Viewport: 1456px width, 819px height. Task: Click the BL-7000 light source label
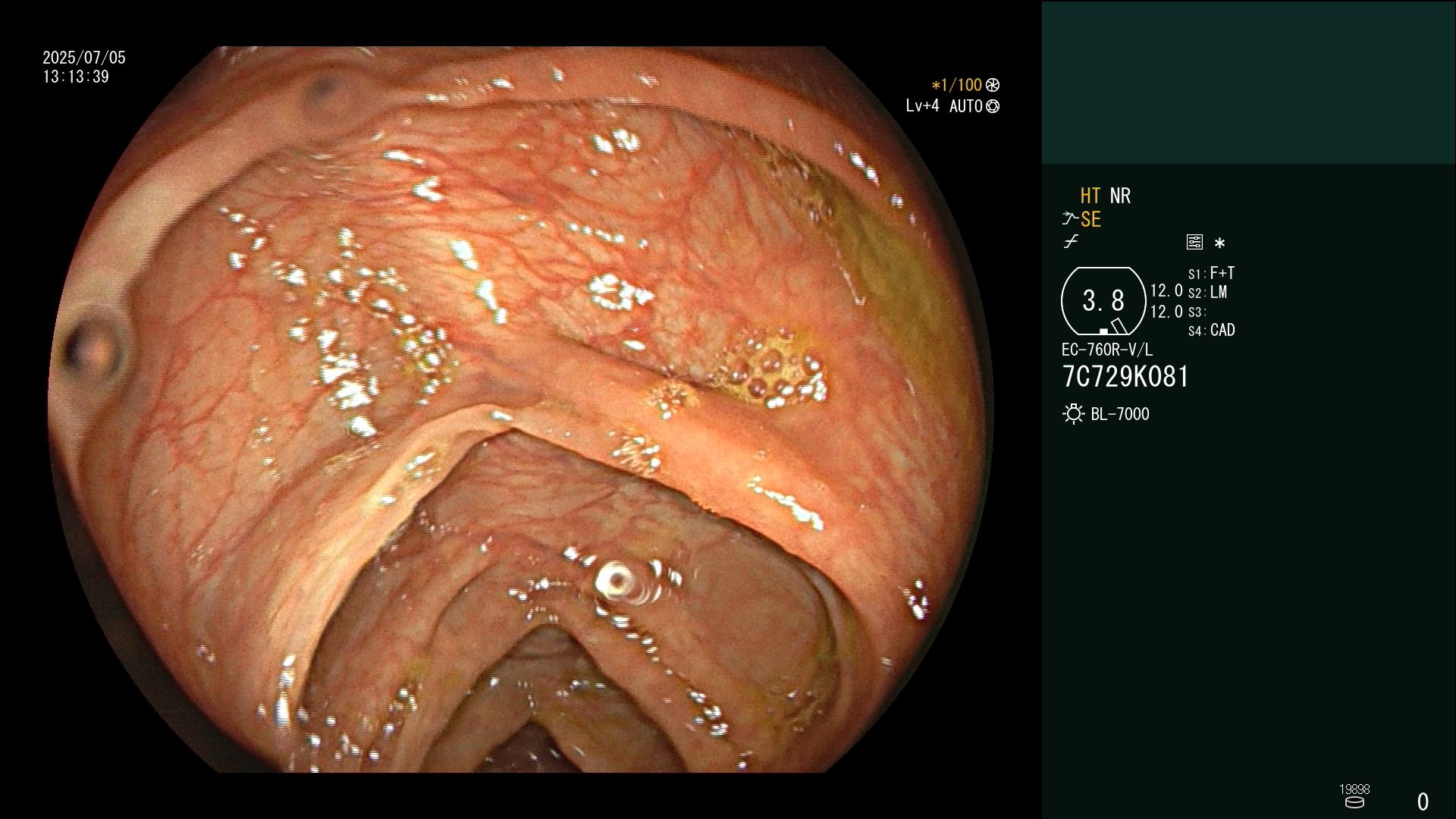coord(1120,414)
